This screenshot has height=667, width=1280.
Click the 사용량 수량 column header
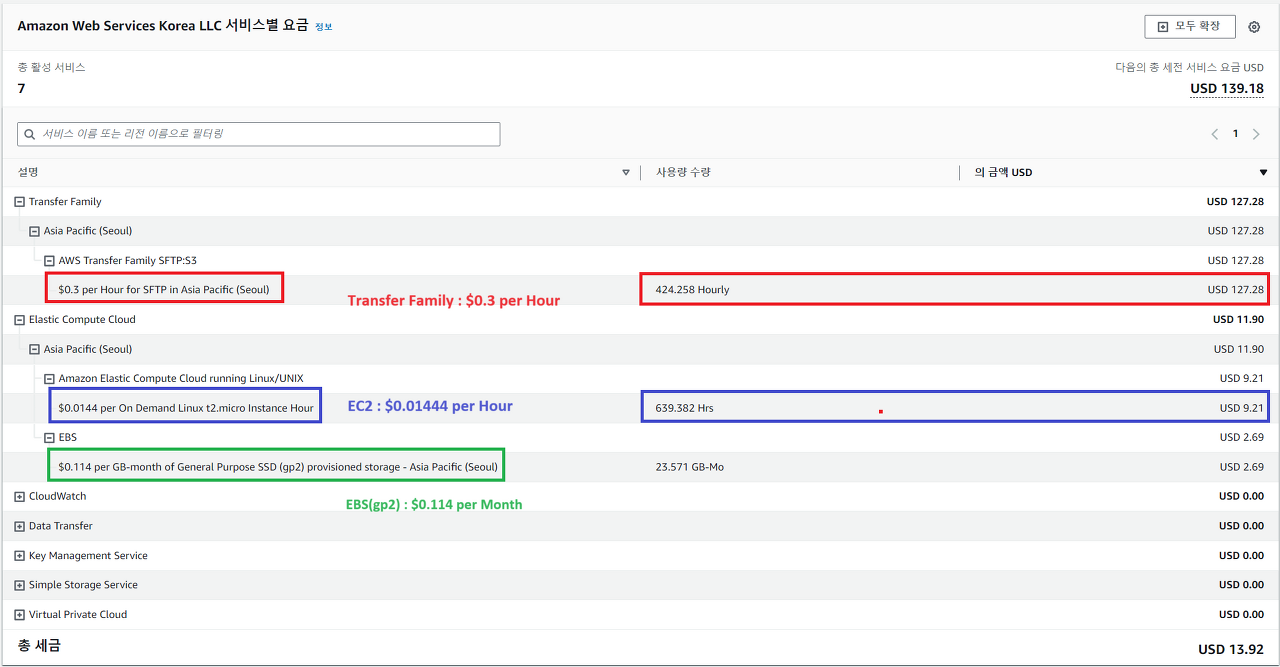click(x=683, y=173)
